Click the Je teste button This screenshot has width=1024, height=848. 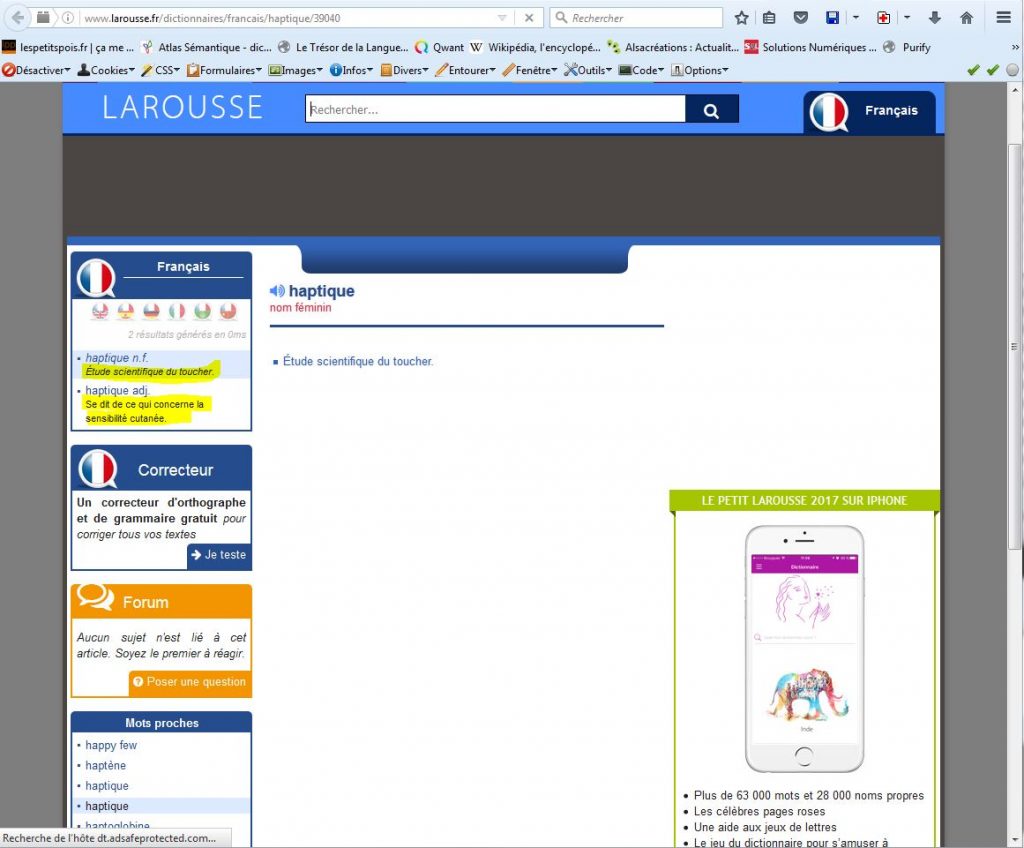point(219,555)
